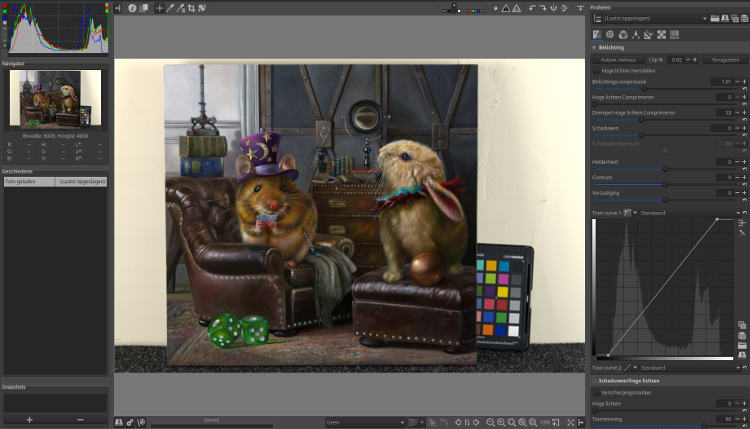Enable Verscherpingsmasker checkbox

(x=596, y=392)
